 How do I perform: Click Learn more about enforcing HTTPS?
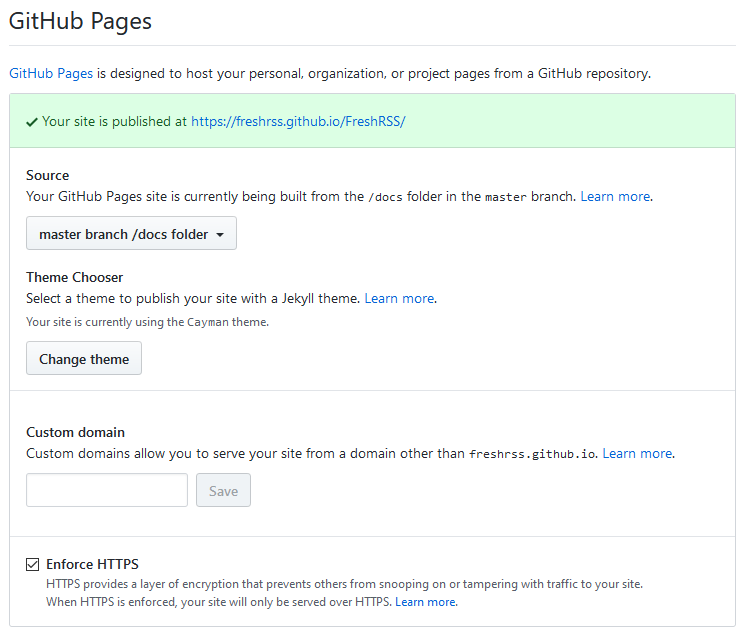(425, 602)
